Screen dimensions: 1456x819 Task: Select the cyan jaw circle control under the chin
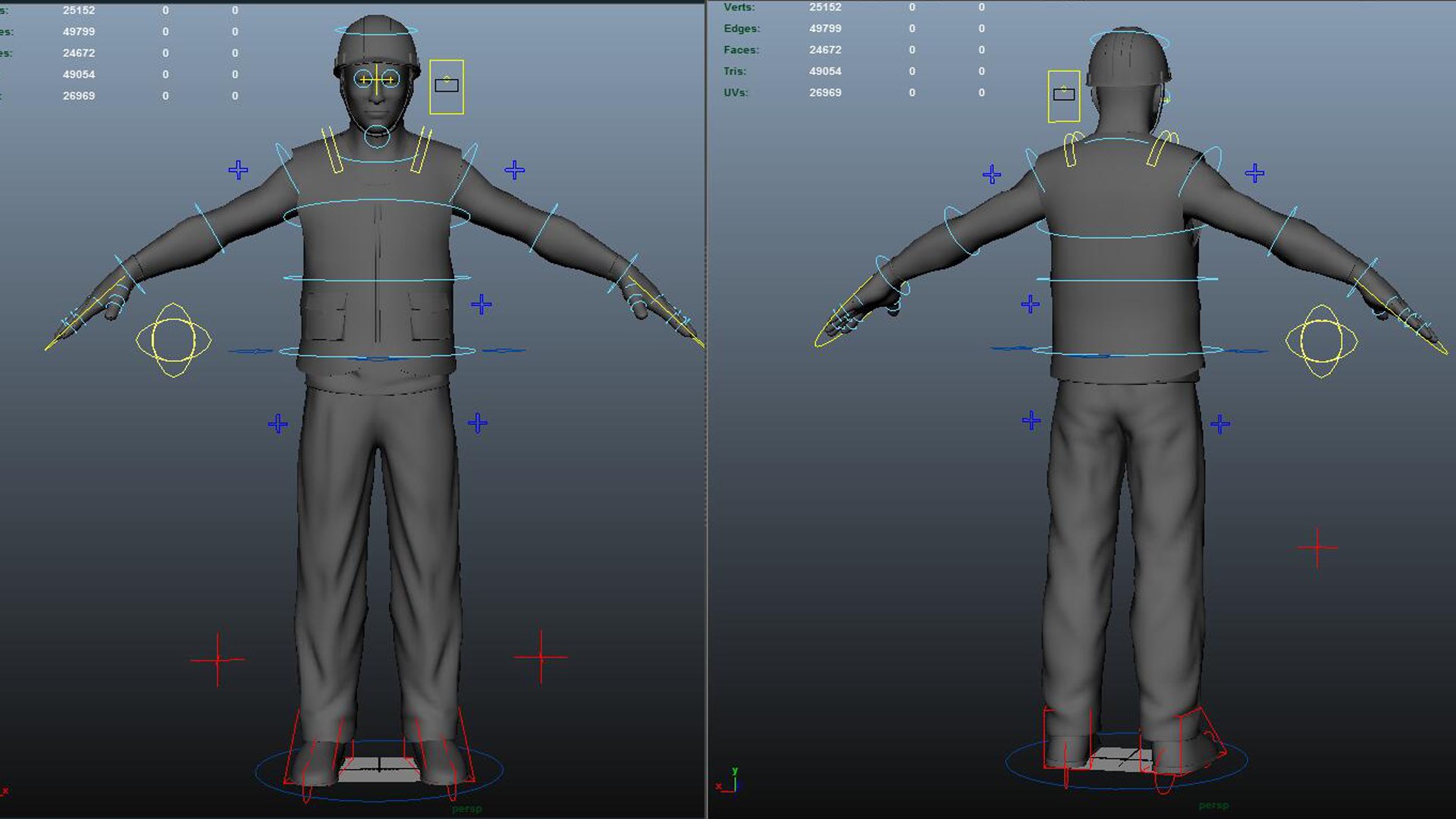pos(377,136)
